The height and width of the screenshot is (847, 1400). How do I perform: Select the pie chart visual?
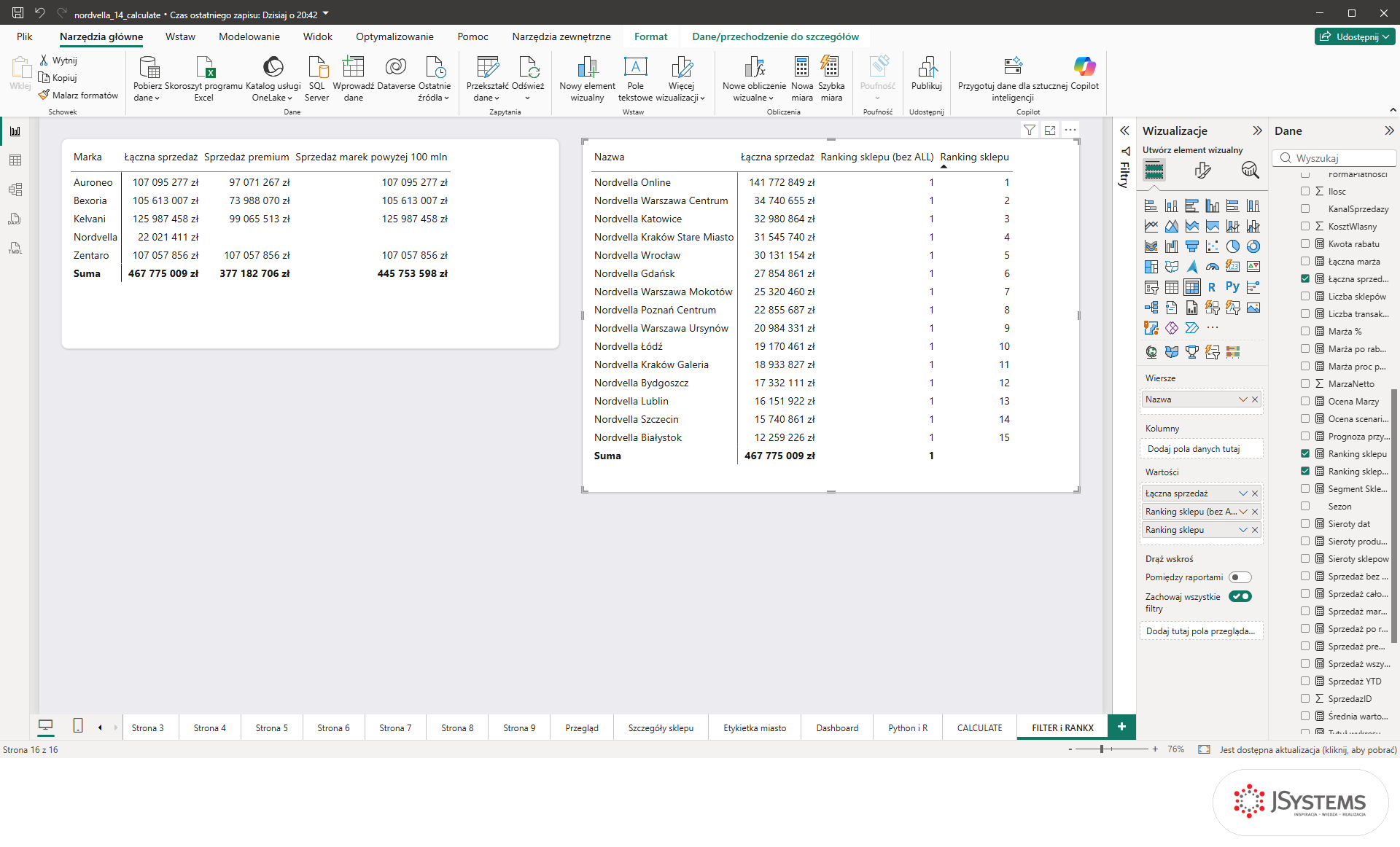[1232, 246]
